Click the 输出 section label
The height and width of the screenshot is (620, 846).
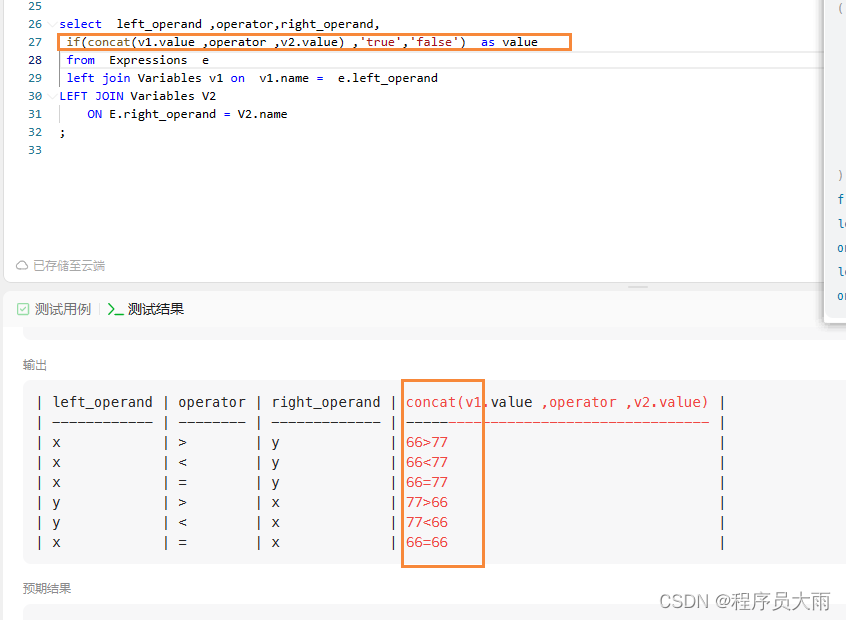[x=35, y=365]
